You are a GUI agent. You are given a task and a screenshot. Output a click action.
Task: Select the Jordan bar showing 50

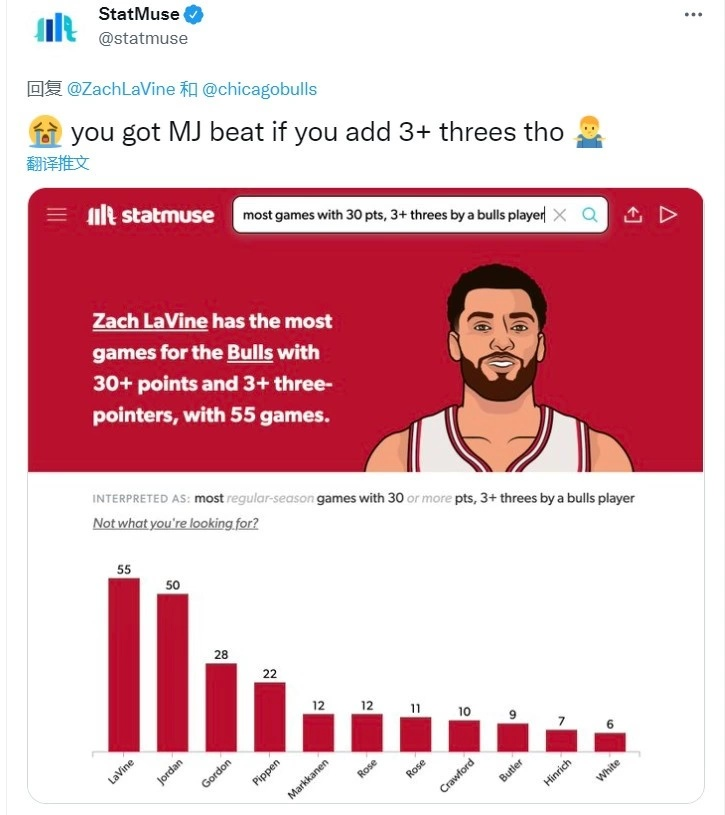(x=173, y=673)
